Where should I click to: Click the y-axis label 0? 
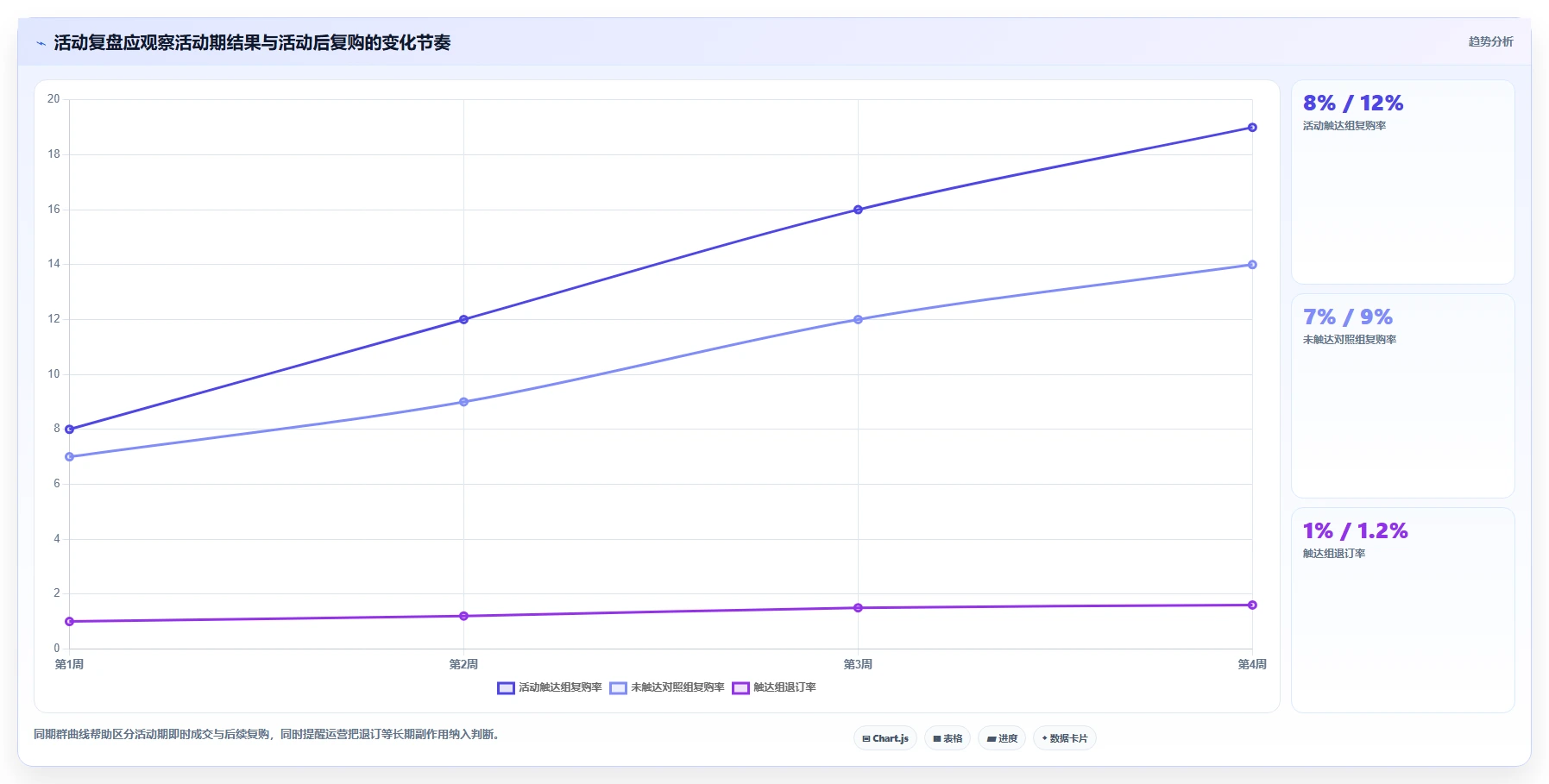tap(57, 649)
